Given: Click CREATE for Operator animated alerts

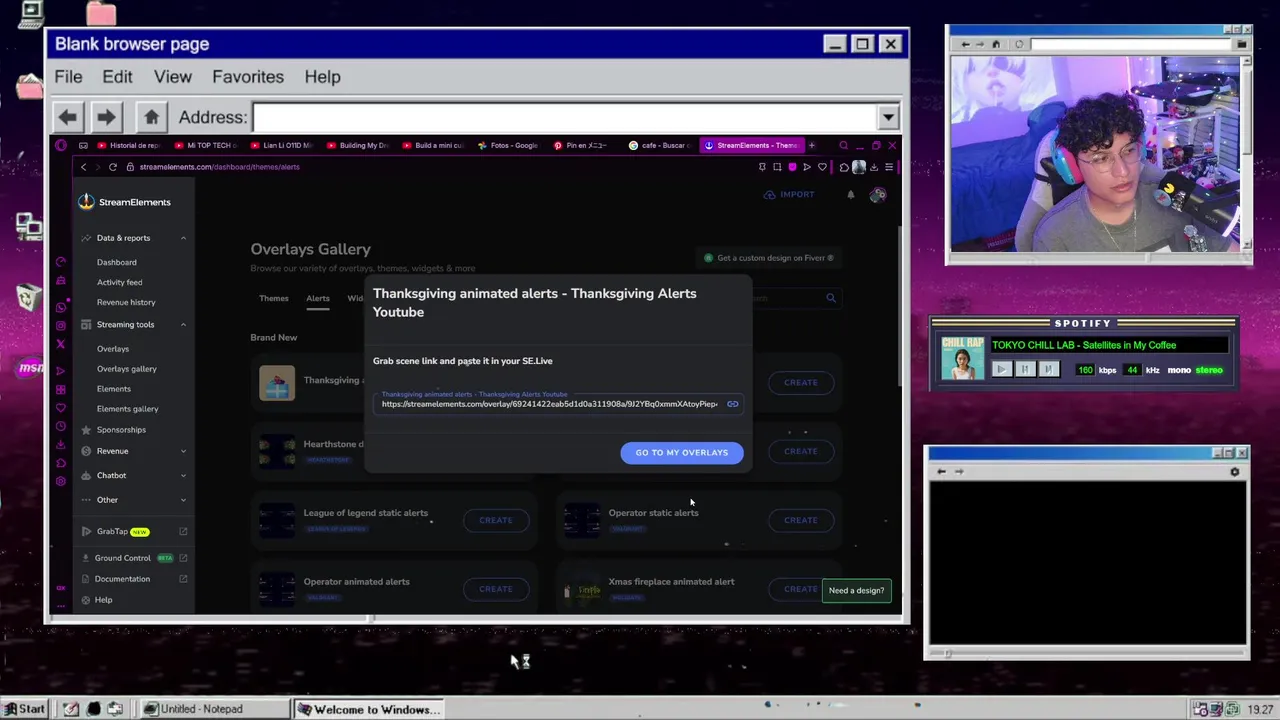Looking at the screenshot, I should [x=496, y=589].
